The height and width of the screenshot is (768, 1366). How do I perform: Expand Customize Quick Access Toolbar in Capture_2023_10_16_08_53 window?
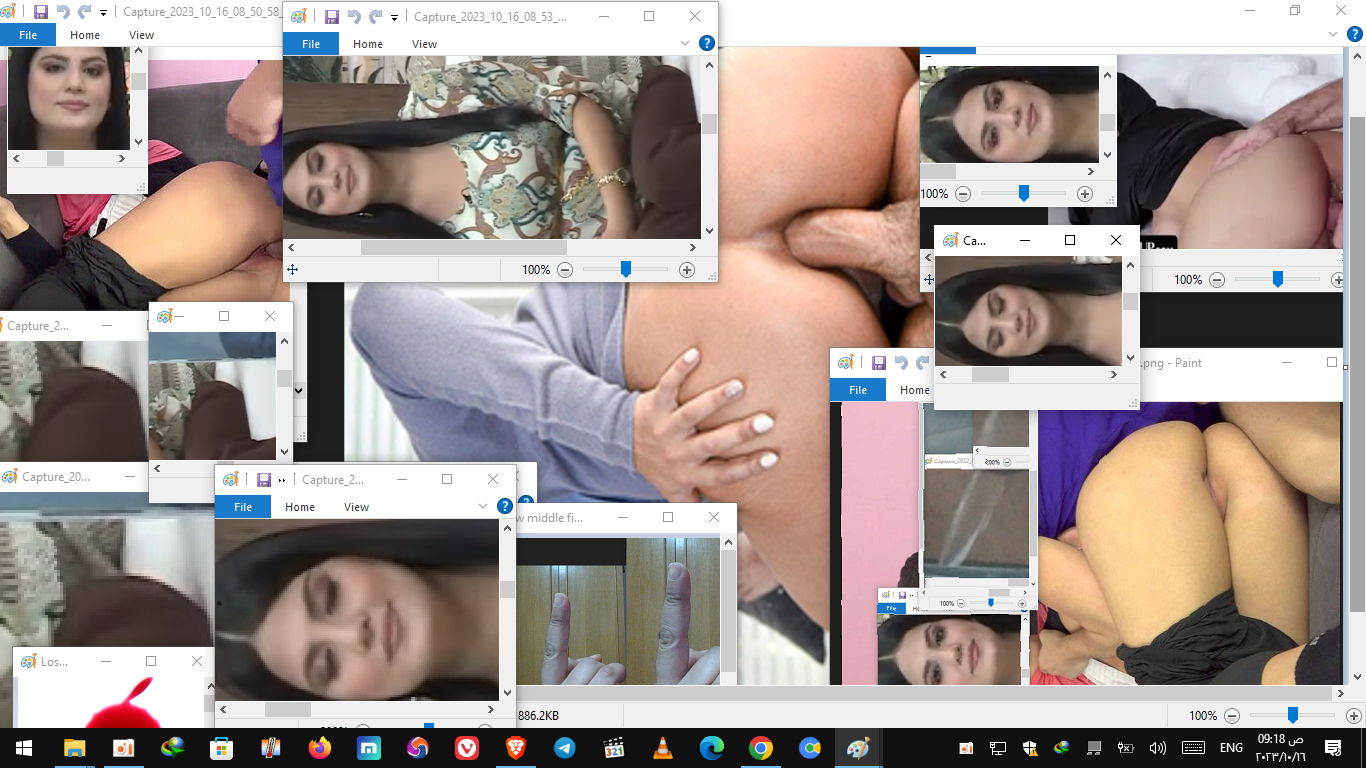(x=395, y=18)
